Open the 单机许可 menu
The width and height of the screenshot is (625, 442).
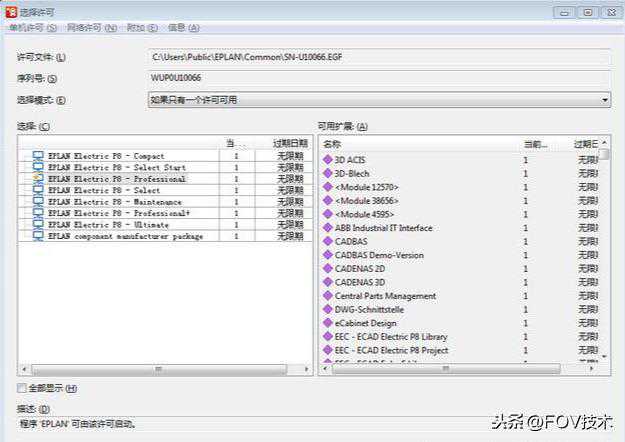pyautogui.click(x=32, y=28)
